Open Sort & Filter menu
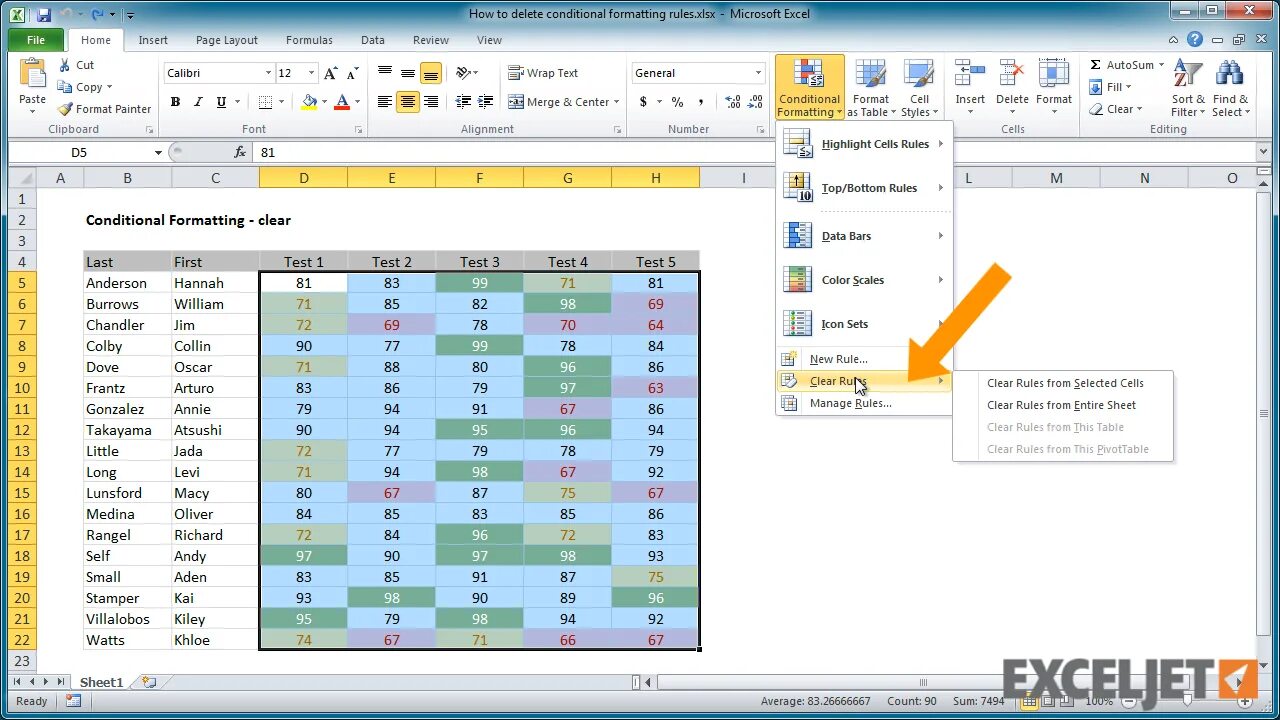Viewport: 1280px width, 720px height. 1188,88
